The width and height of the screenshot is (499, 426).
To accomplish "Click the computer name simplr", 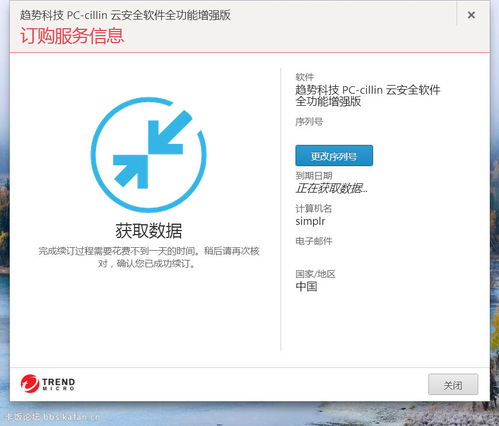I will [x=310, y=221].
